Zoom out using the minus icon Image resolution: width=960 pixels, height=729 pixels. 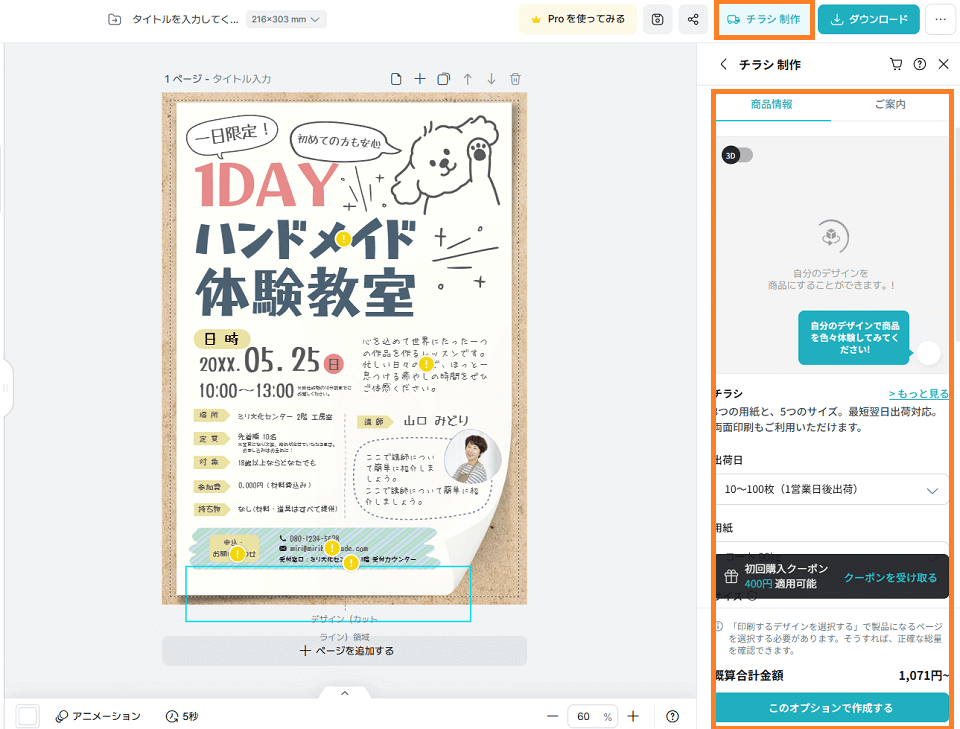click(x=553, y=716)
